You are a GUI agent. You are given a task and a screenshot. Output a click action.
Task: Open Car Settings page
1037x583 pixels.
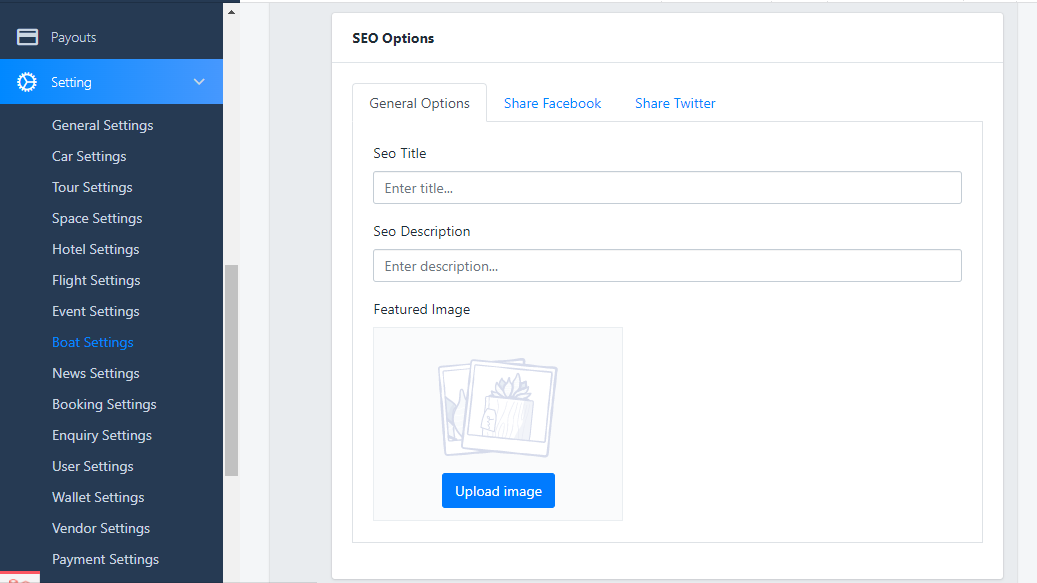pos(89,156)
